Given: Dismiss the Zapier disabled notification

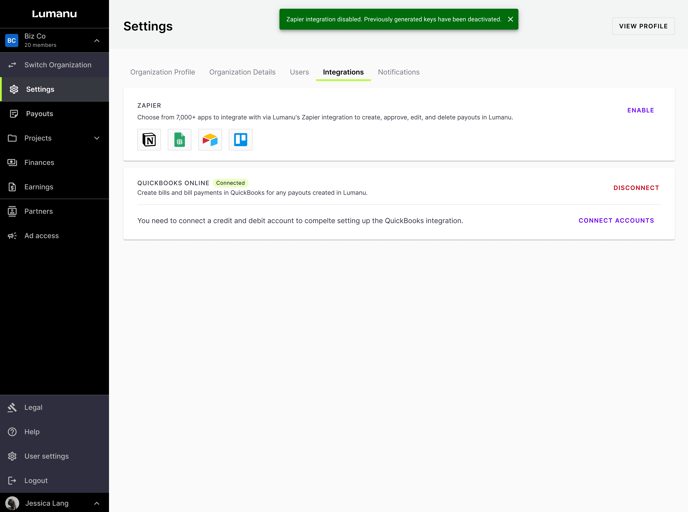Looking at the screenshot, I should pyautogui.click(x=510, y=19).
